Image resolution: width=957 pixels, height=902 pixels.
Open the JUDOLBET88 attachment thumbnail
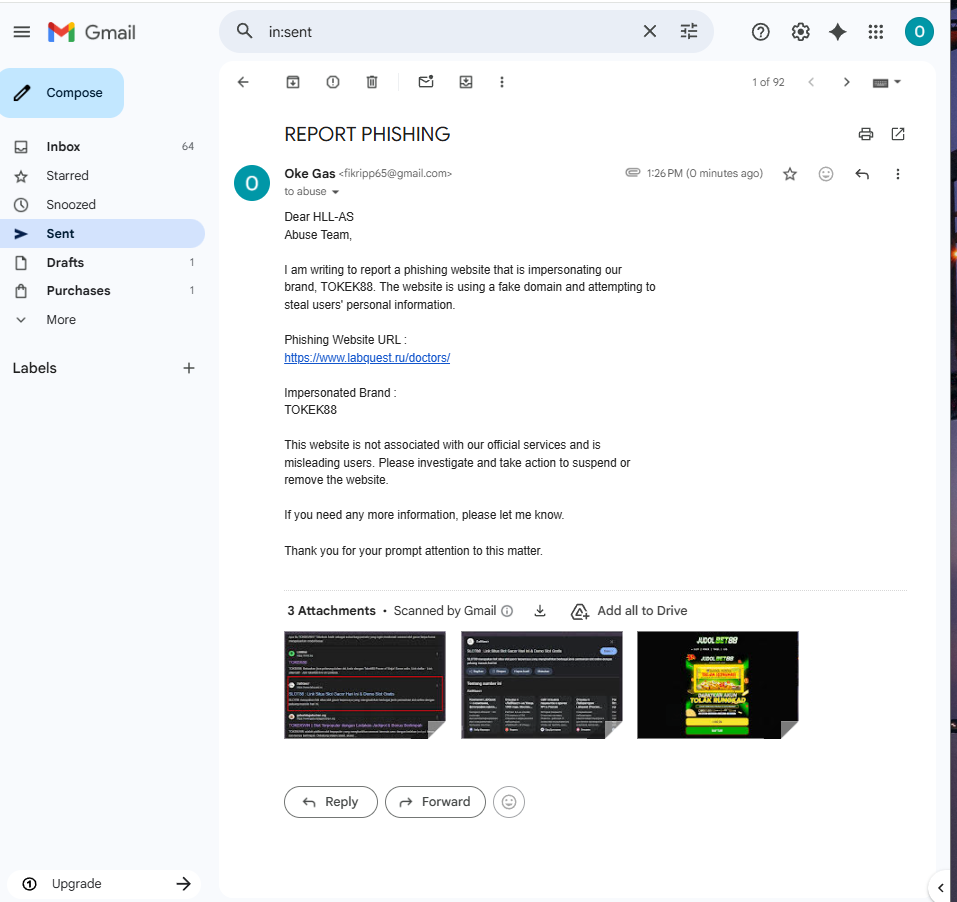(718, 685)
